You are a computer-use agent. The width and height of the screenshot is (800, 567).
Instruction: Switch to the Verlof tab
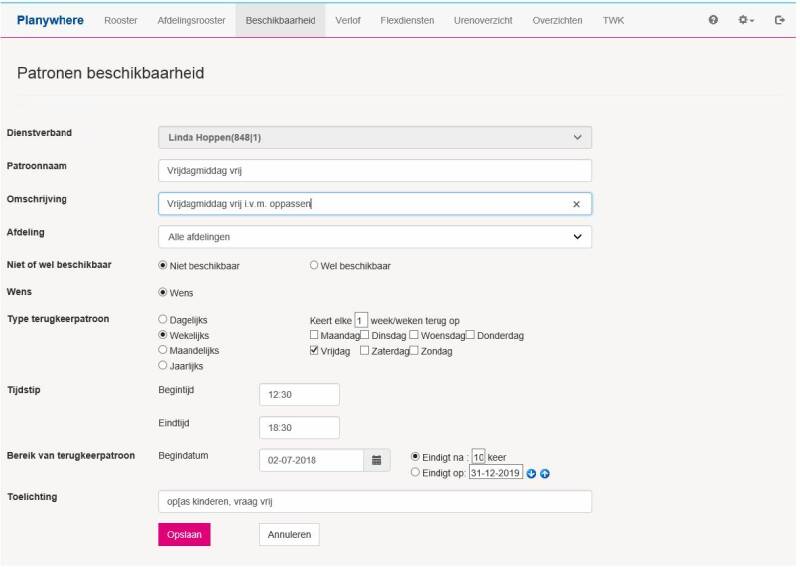(x=348, y=20)
